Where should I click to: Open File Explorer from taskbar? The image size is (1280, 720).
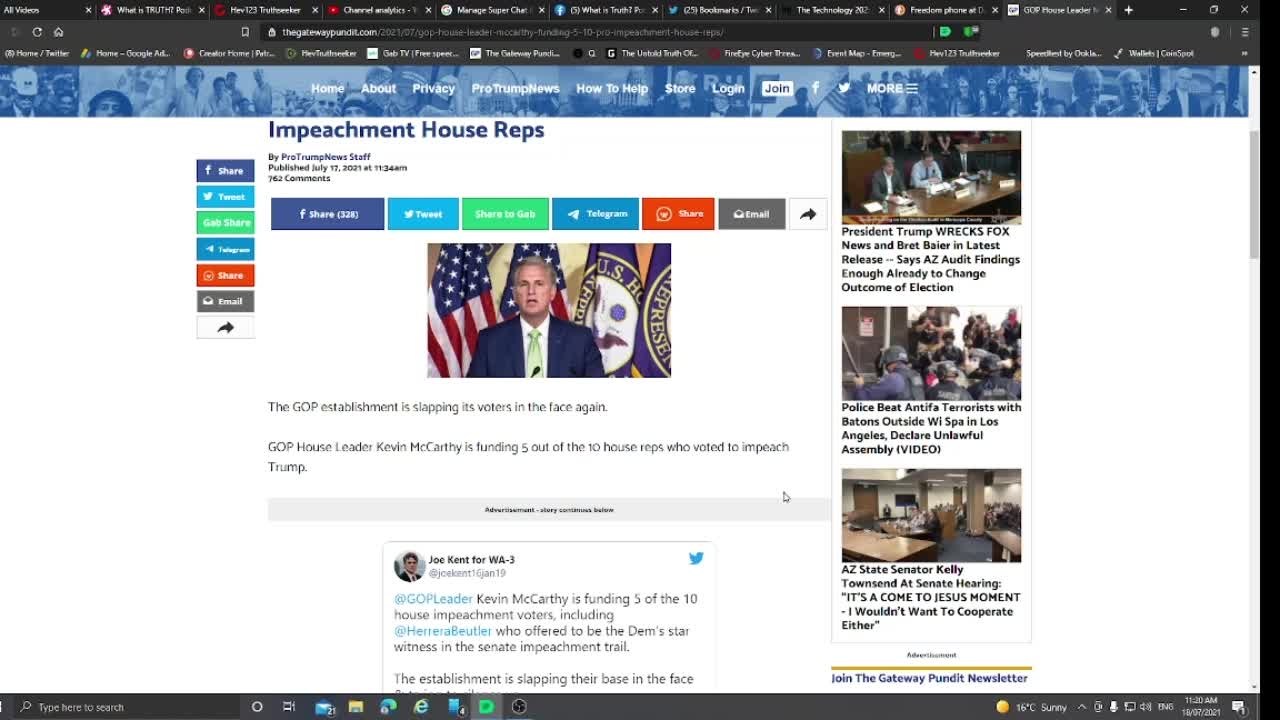pyautogui.click(x=355, y=707)
